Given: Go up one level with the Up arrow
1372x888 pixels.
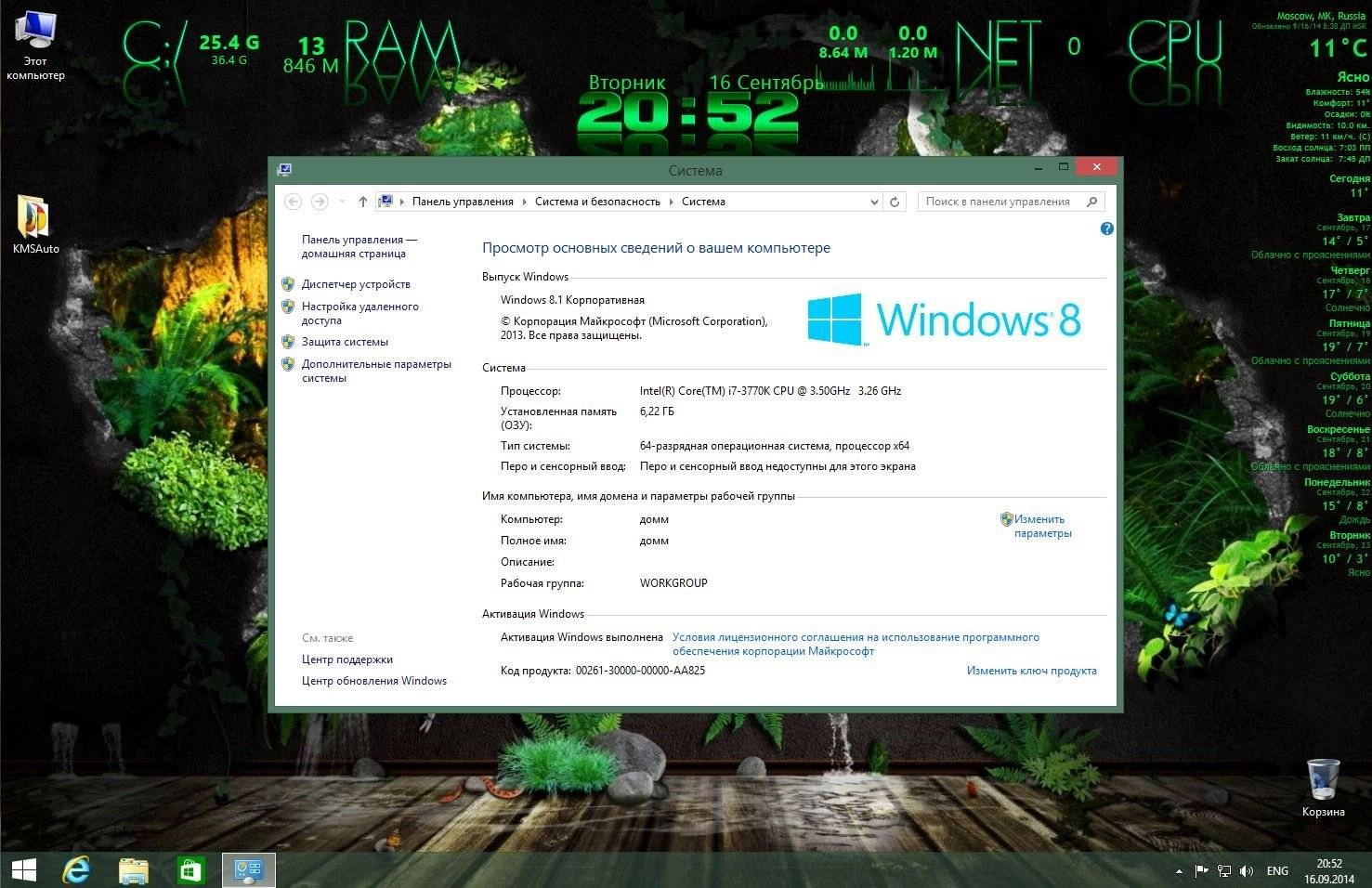Looking at the screenshot, I should click(362, 202).
